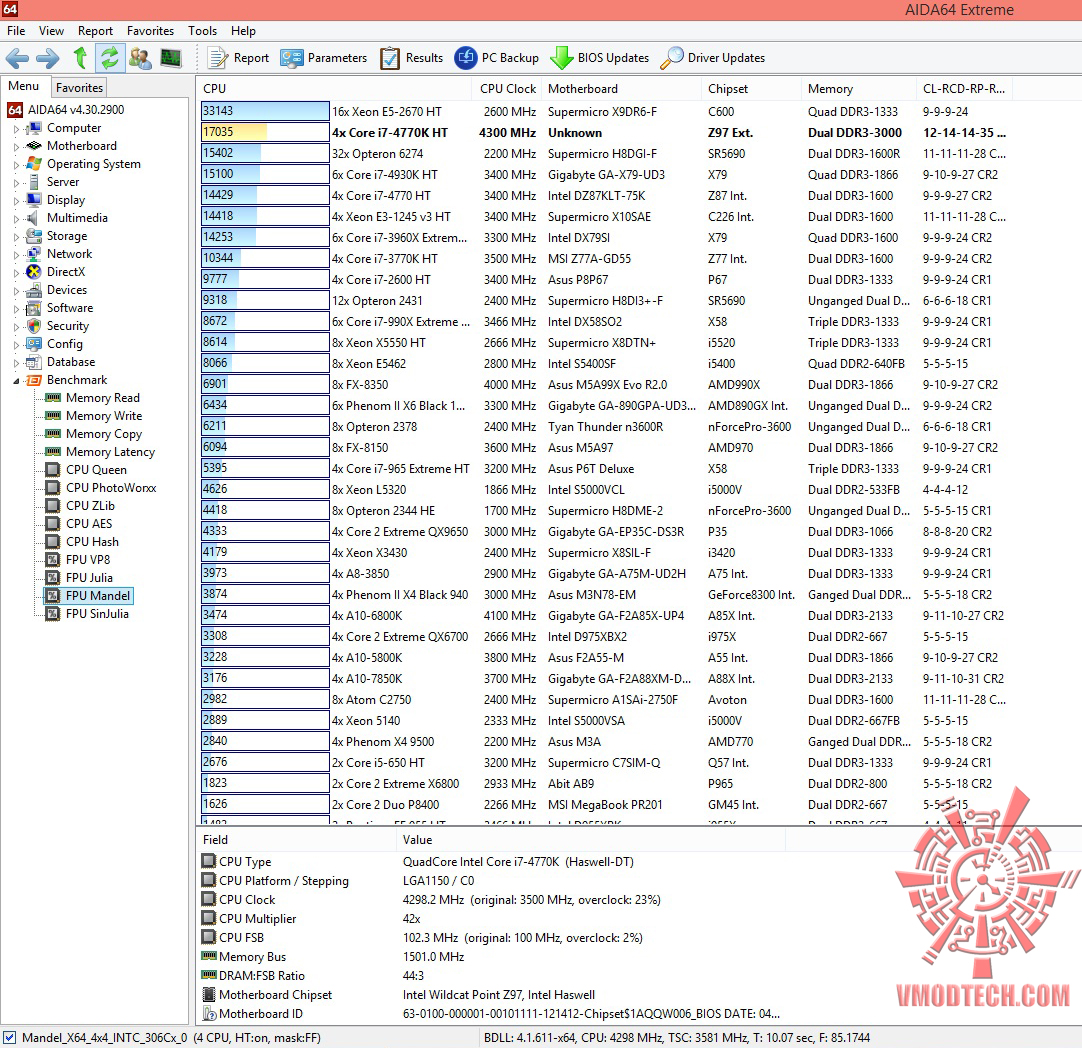Open the Help menu
This screenshot has width=1082, height=1048.
point(243,31)
